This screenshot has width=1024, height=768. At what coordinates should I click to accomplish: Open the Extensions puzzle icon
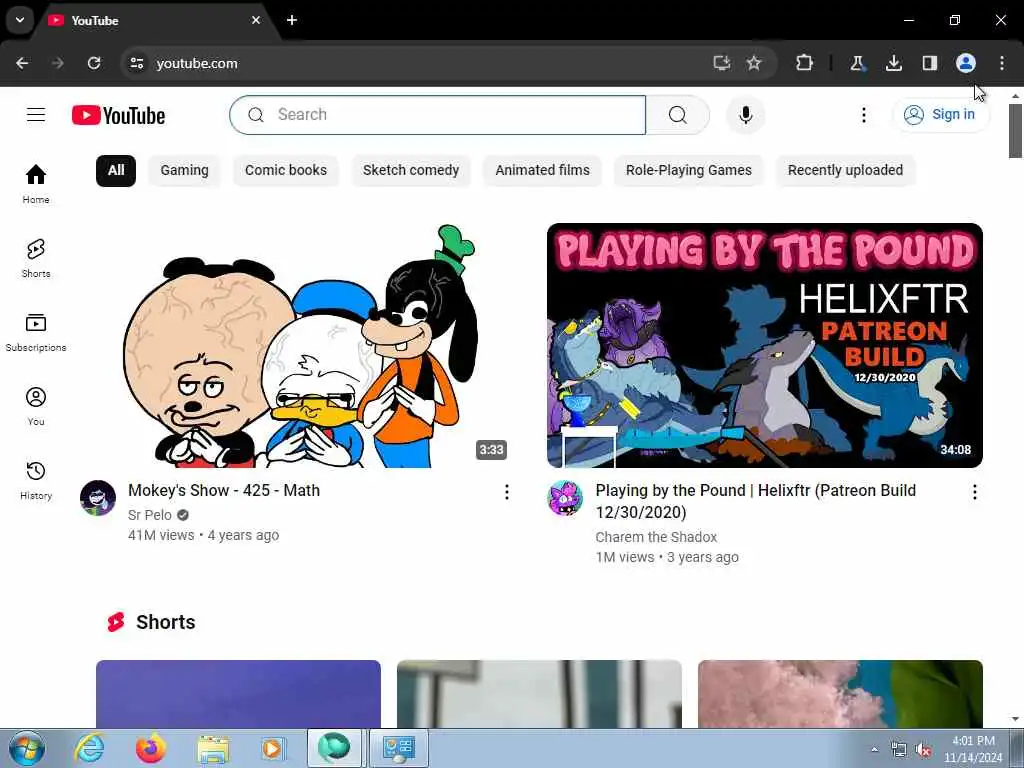(x=805, y=63)
